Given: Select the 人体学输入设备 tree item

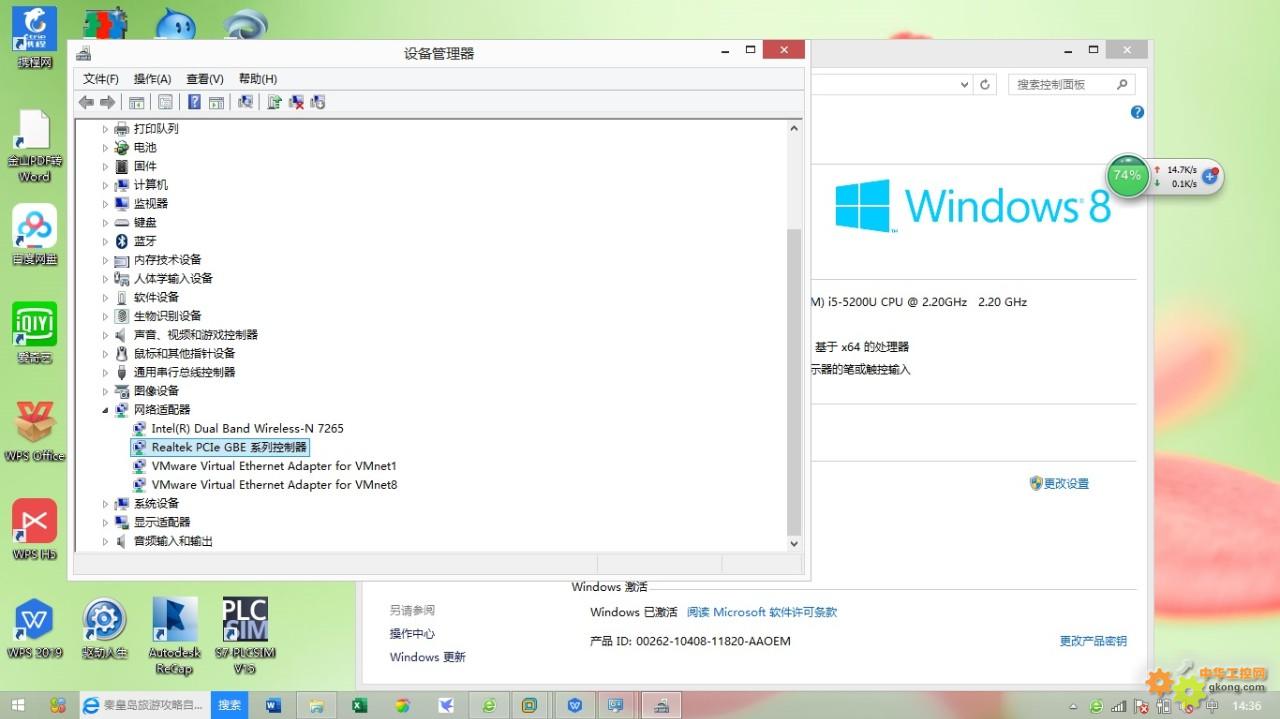Looking at the screenshot, I should 173,279.
